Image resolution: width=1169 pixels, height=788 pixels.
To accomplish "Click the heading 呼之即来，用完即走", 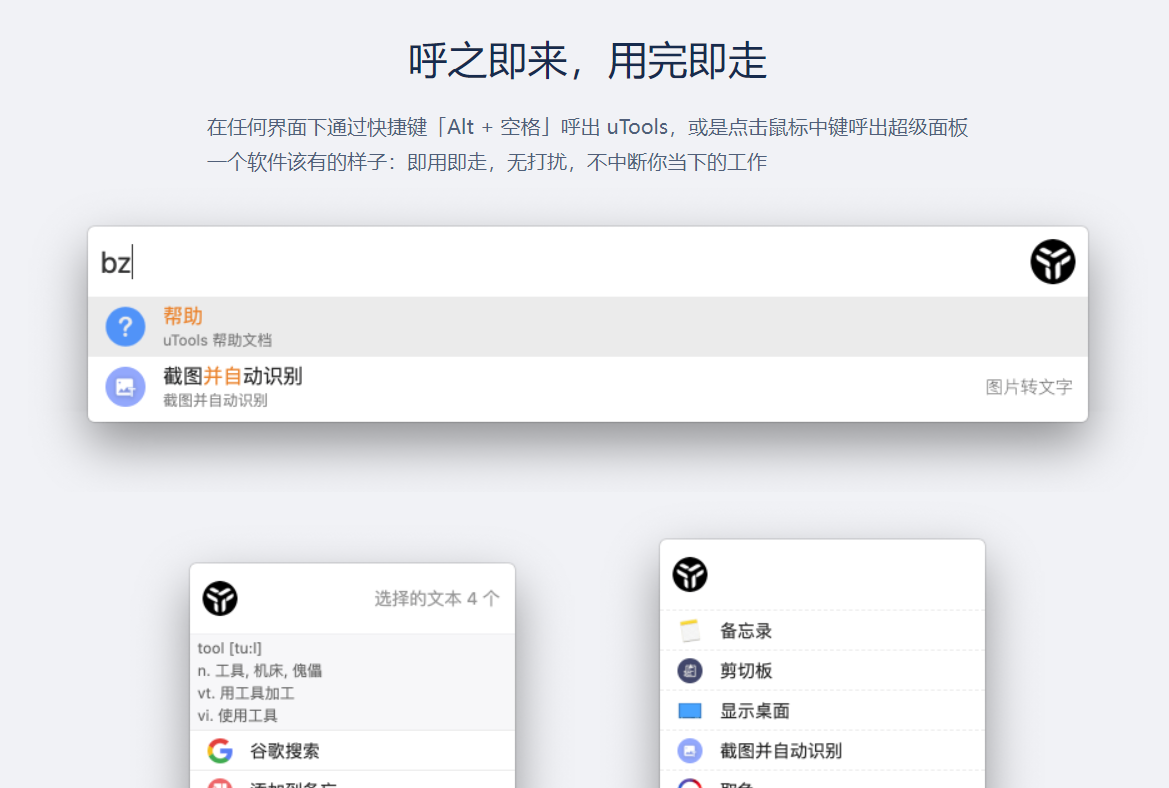I will [x=587, y=60].
